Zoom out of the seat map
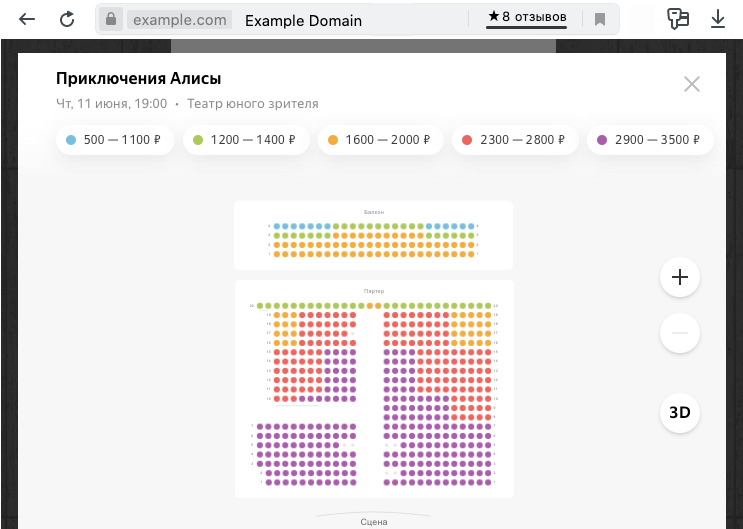 click(680, 332)
